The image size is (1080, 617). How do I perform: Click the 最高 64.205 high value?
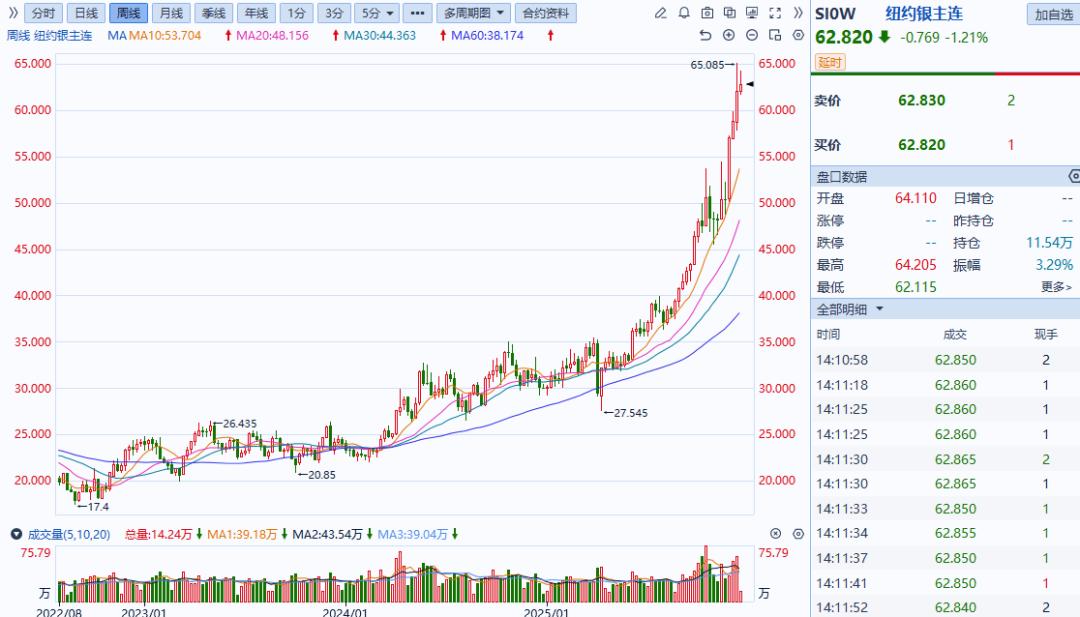(x=915, y=265)
